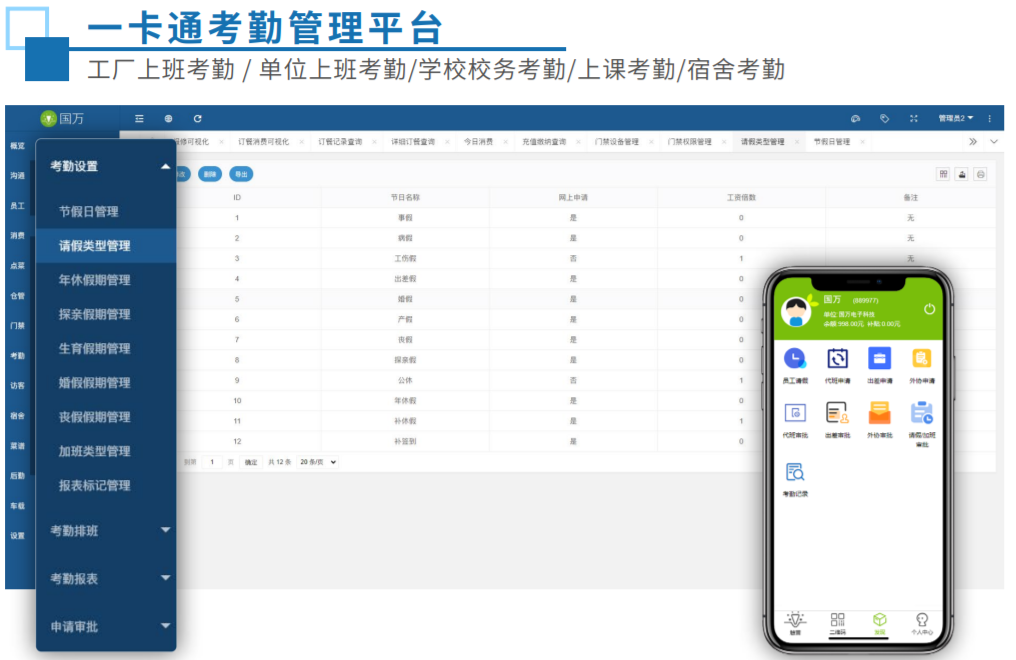Image resolution: width=1016 pixels, height=660 pixels.
Task: Click the 导出 export button
Action: [x=240, y=174]
